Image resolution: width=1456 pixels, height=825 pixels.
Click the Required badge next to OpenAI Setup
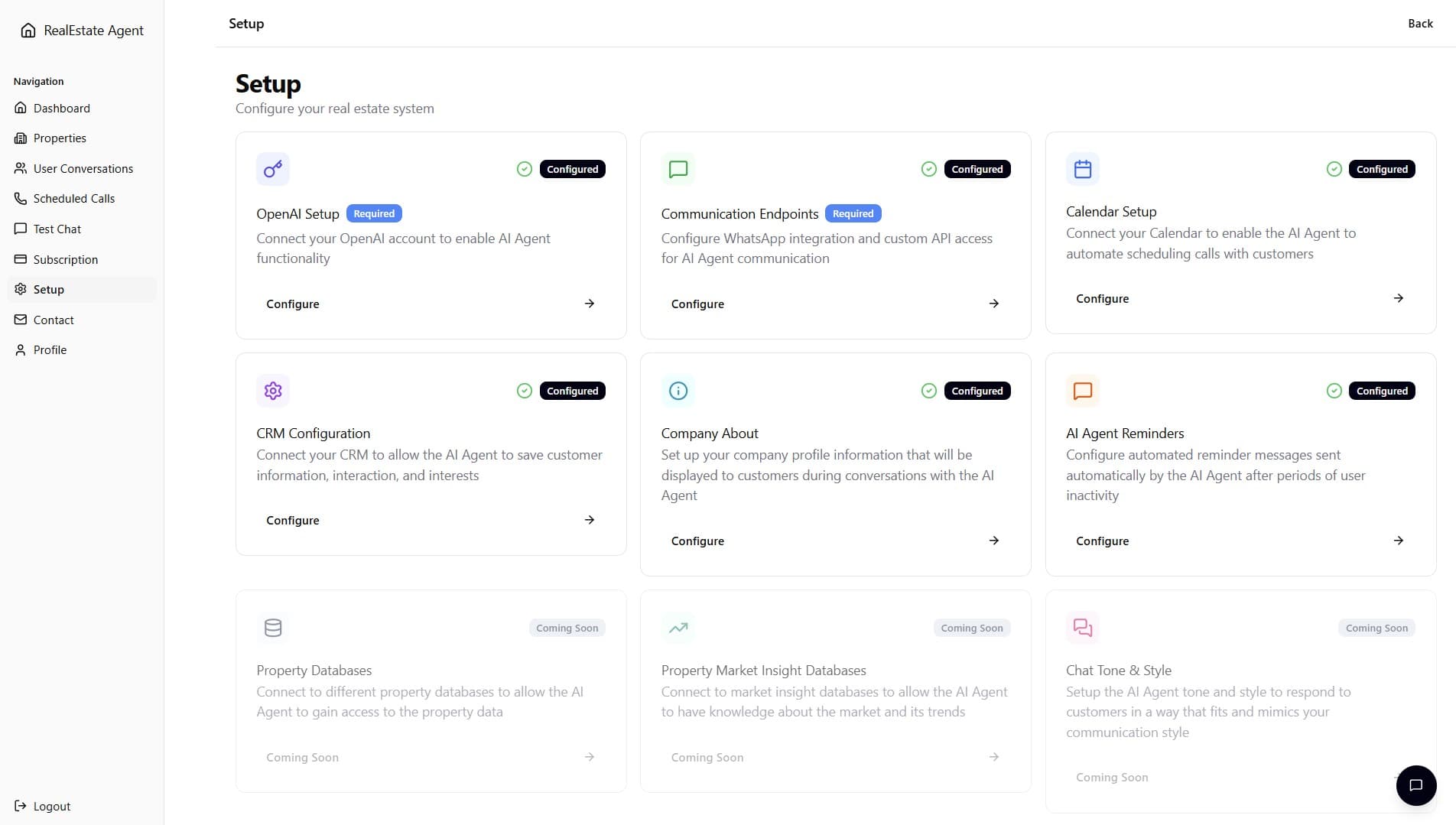point(374,213)
